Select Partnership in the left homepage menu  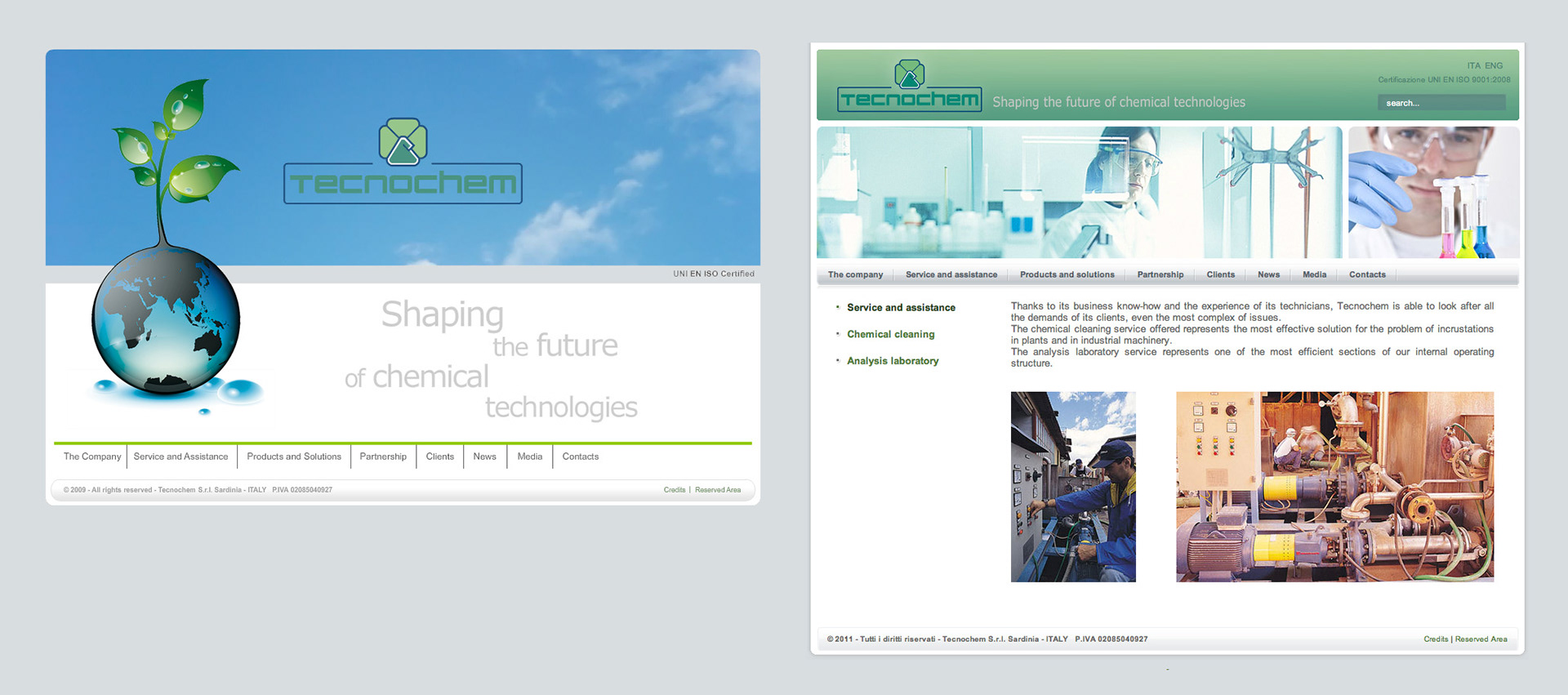[383, 457]
